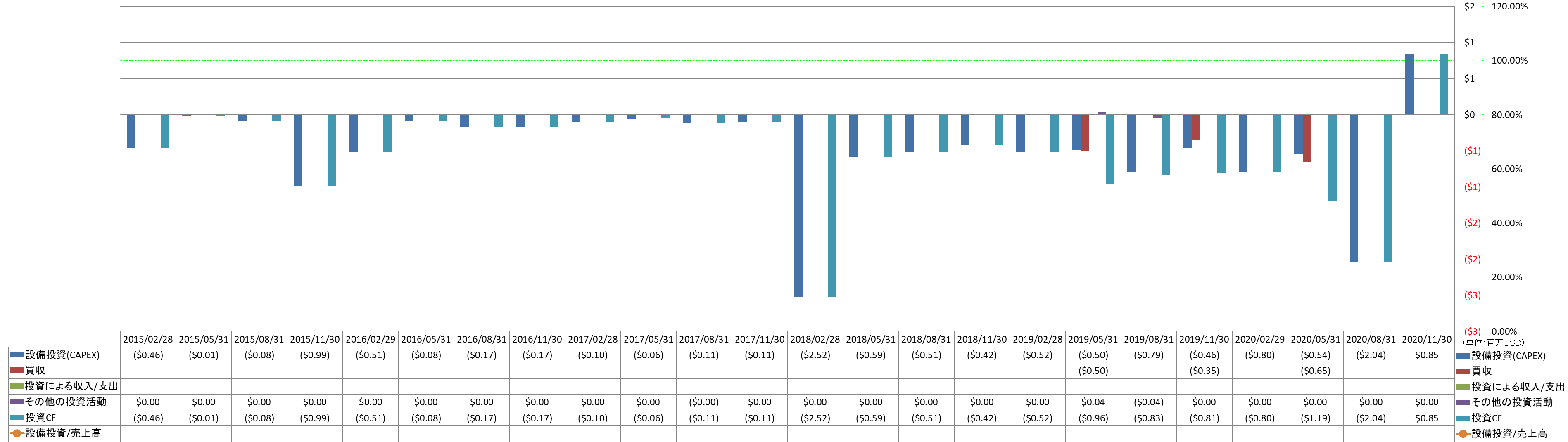1568x442 pixels.
Task: Click the 60.00% secondary axis label
Action: coord(1506,168)
